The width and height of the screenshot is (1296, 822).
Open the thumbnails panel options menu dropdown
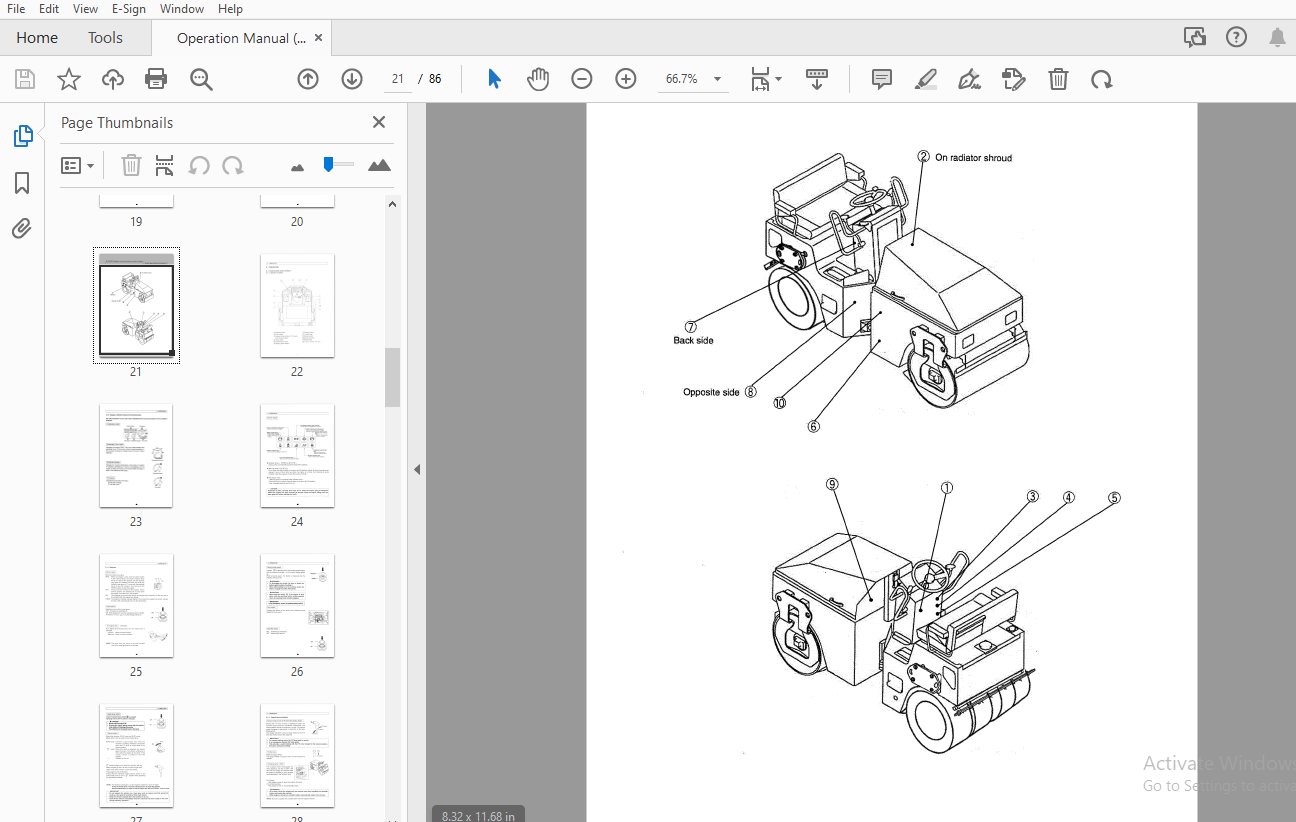tap(78, 165)
